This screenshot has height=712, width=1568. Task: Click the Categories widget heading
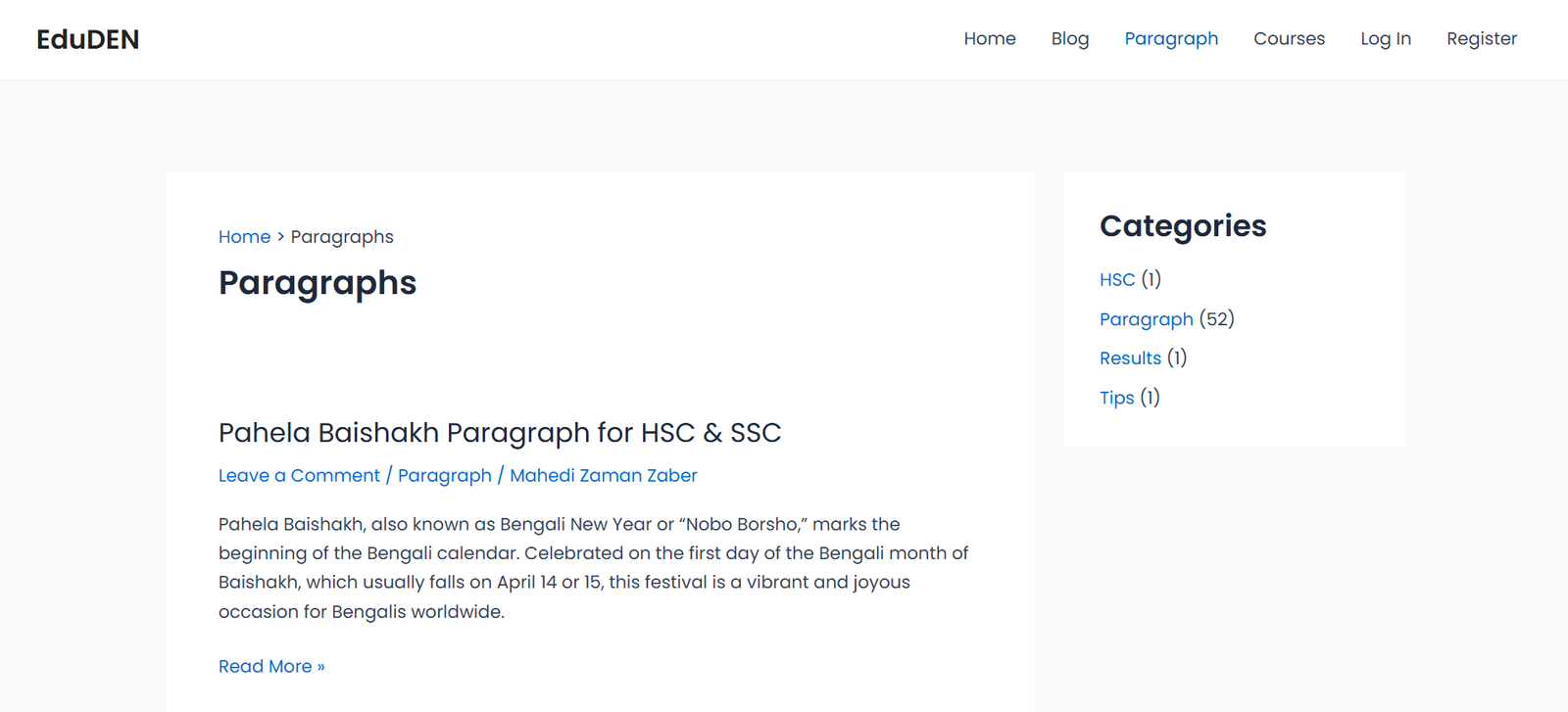(1183, 226)
